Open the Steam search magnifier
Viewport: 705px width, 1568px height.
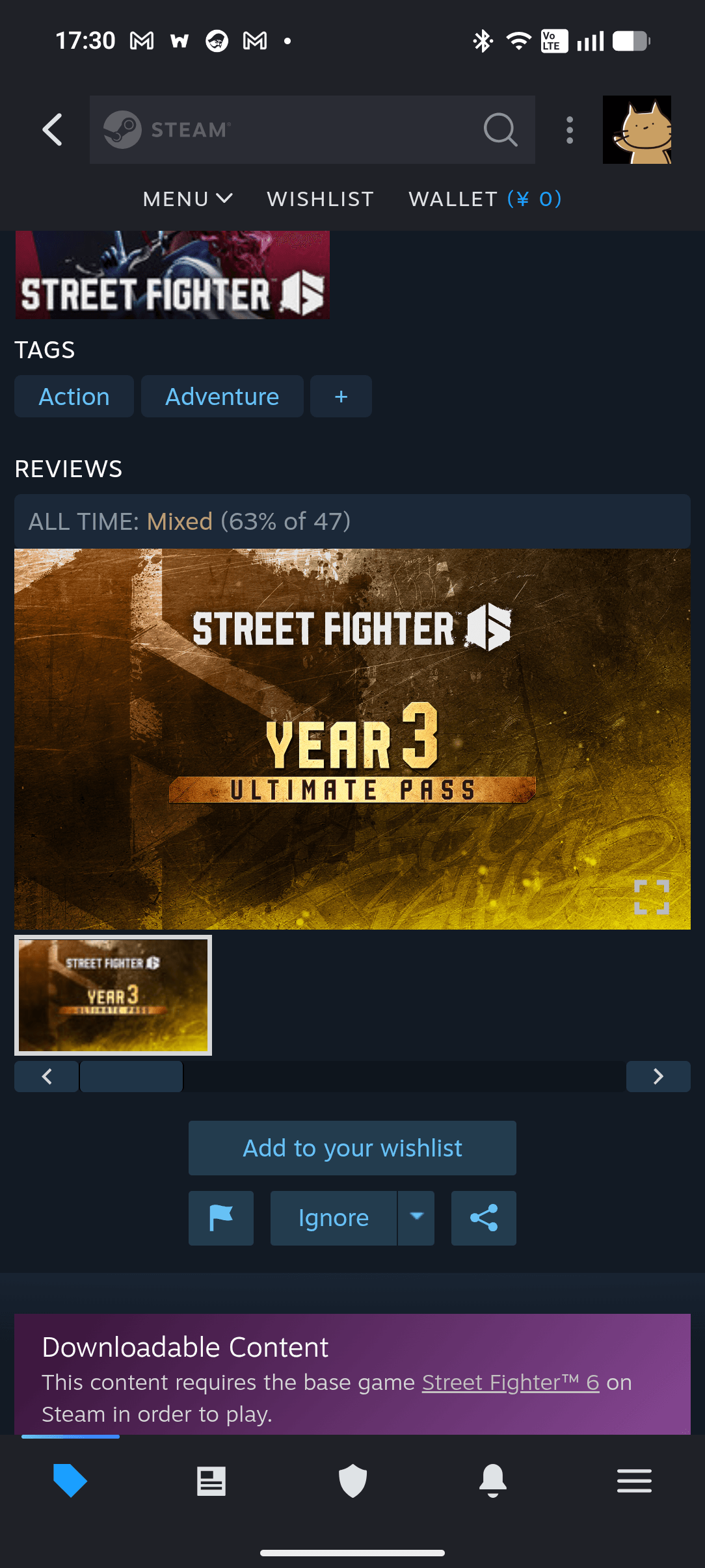(500, 129)
